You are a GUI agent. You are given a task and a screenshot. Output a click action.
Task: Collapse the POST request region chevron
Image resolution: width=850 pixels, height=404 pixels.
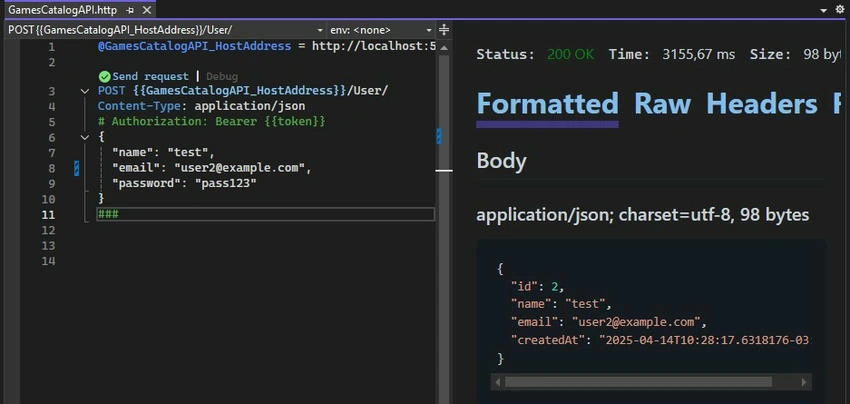pyautogui.click(x=85, y=91)
